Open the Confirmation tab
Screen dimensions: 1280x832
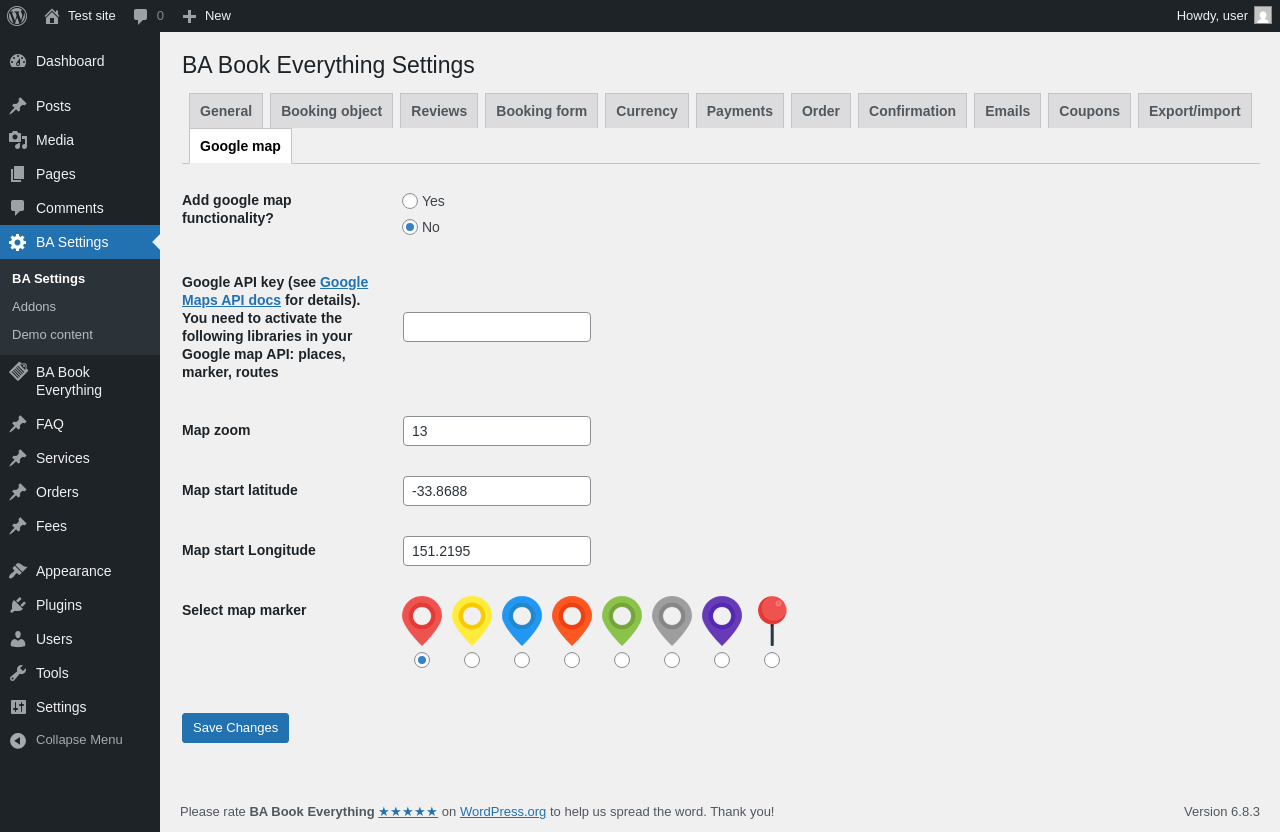913,111
